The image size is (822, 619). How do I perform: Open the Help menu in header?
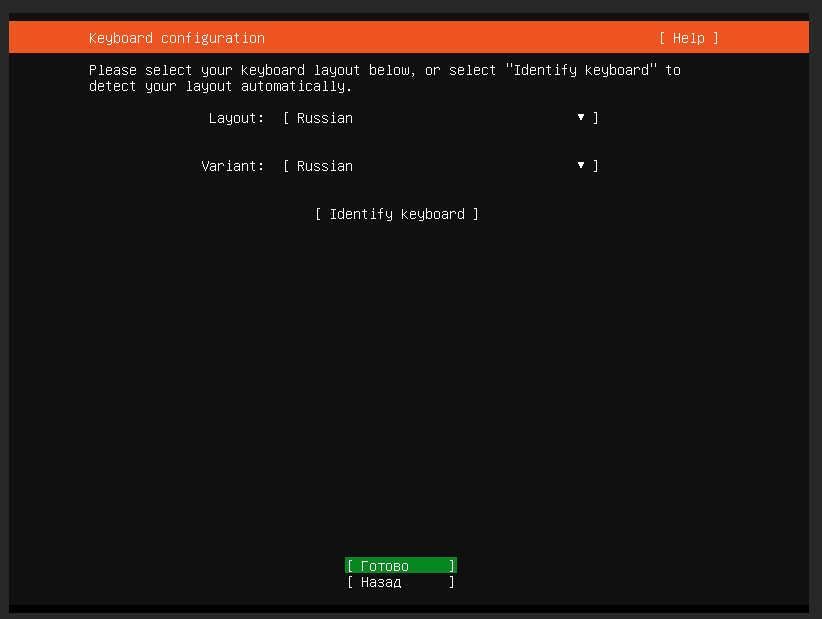tap(688, 38)
